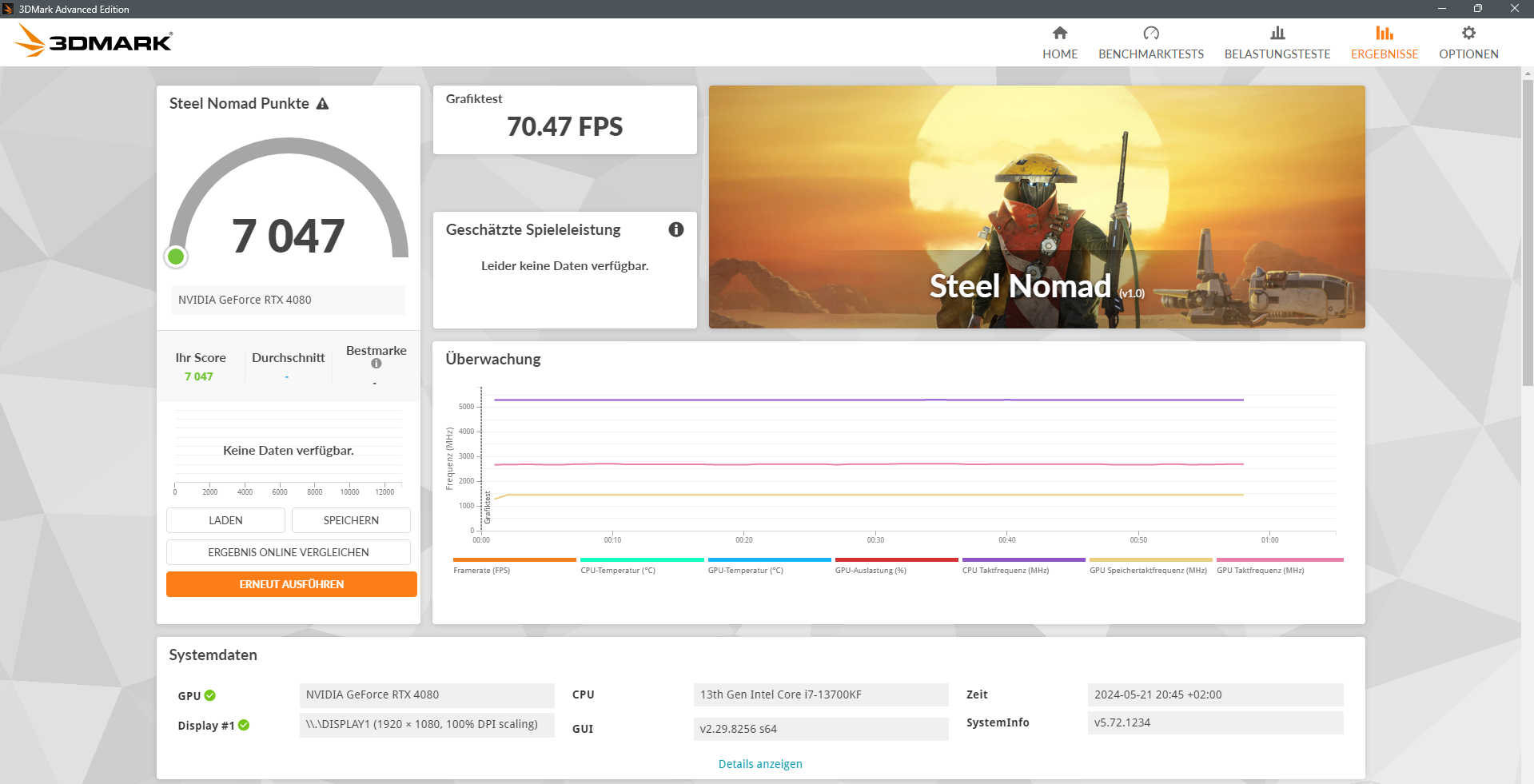Click the Systemdaten heading

tap(213, 655)
